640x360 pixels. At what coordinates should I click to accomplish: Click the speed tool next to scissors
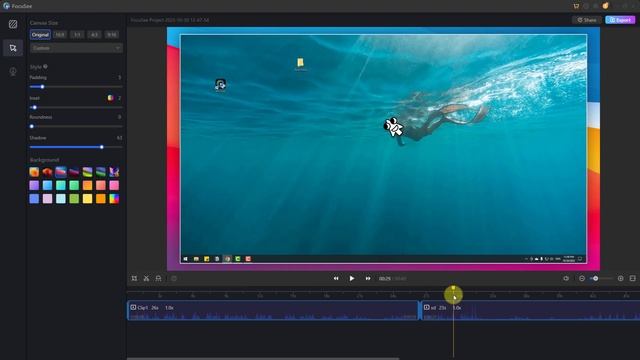[x=158, y=278]
